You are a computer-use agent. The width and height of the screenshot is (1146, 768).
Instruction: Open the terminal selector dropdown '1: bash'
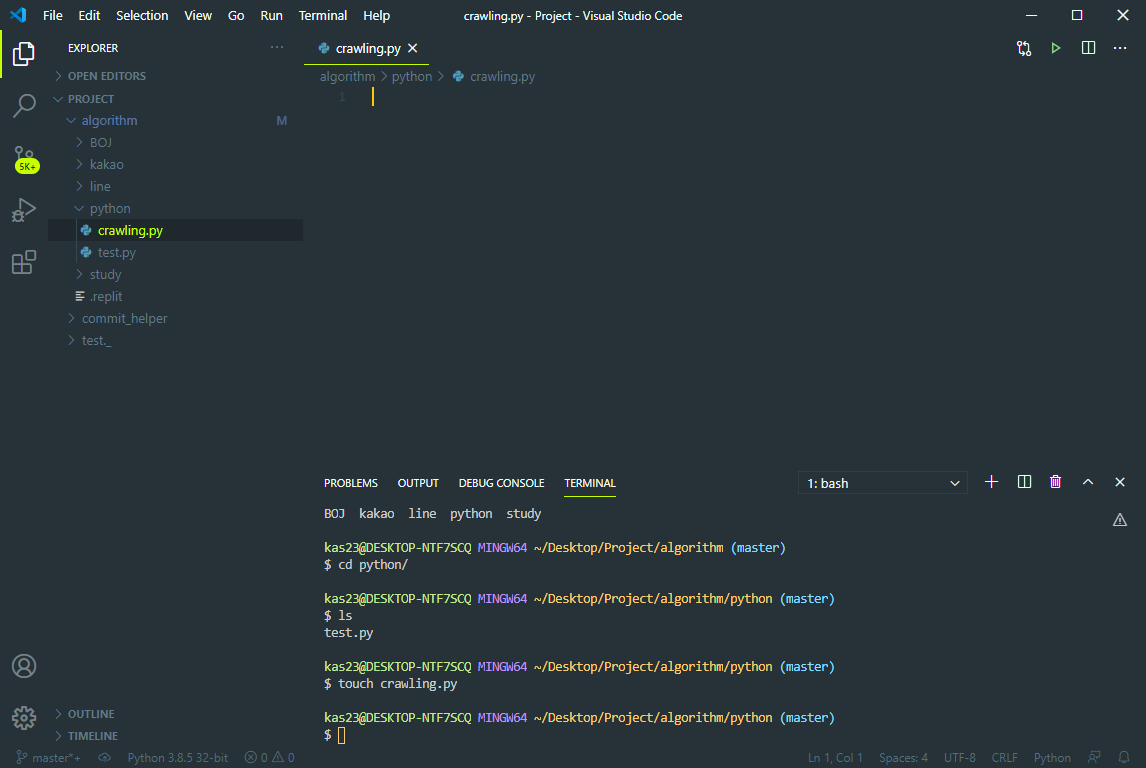coord(882,483)
